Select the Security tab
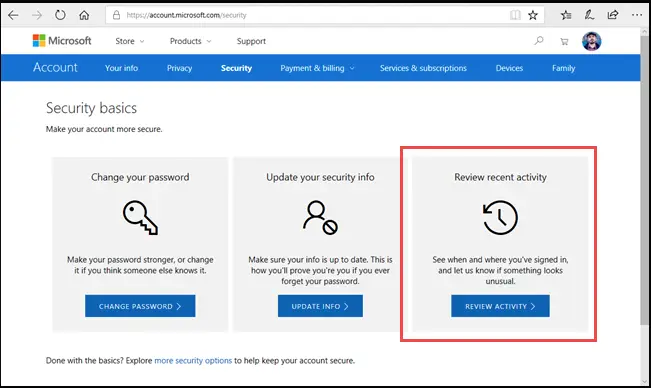The width and height of the screenshot is (651, 388). 236,68
